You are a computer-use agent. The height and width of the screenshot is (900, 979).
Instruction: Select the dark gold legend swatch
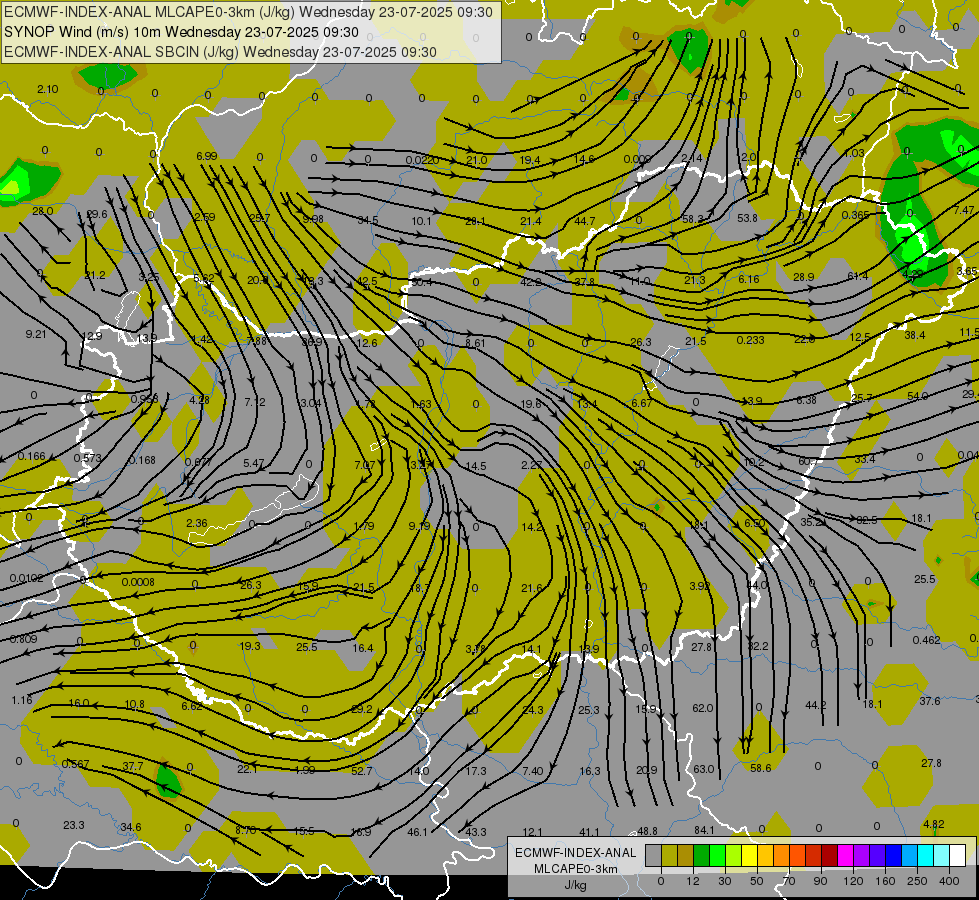coord(686,856)
